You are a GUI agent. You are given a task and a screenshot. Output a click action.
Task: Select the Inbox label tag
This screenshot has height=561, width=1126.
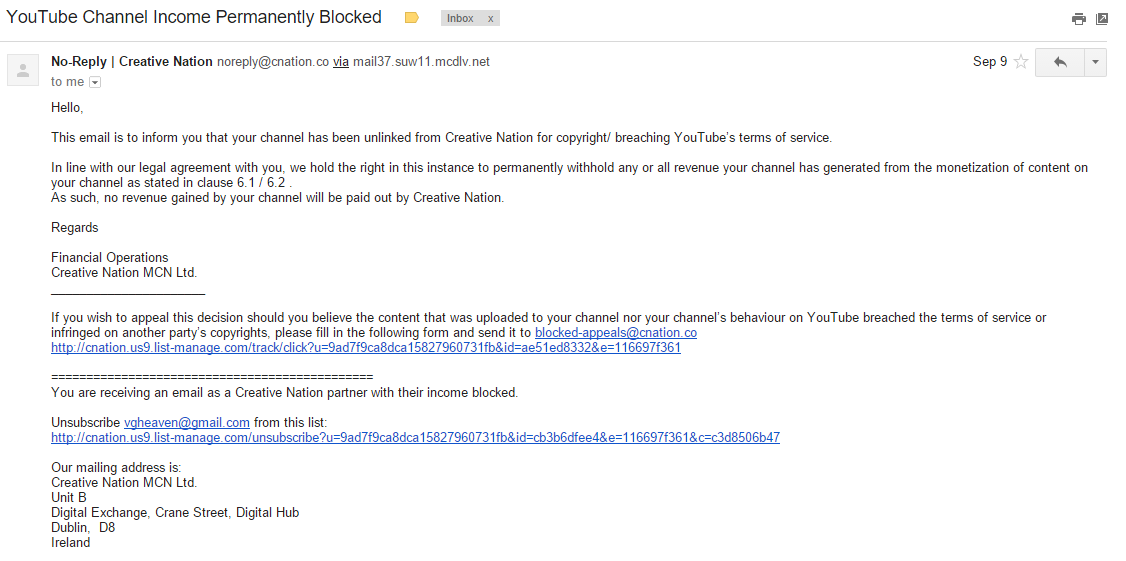460,19
